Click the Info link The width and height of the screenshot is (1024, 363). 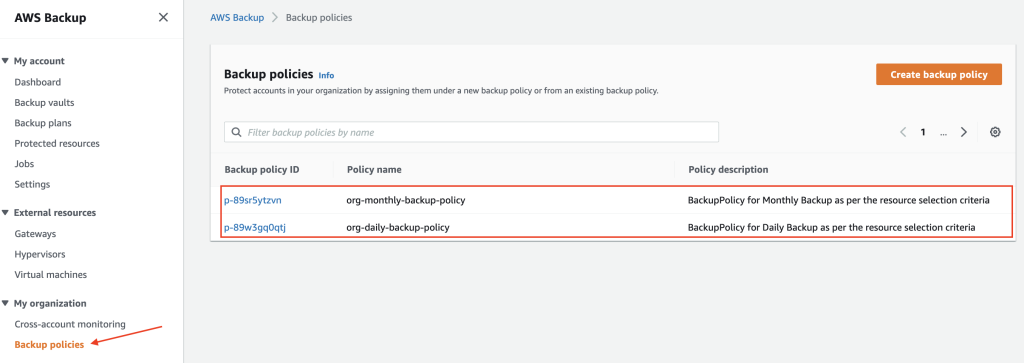coord(326,75)
